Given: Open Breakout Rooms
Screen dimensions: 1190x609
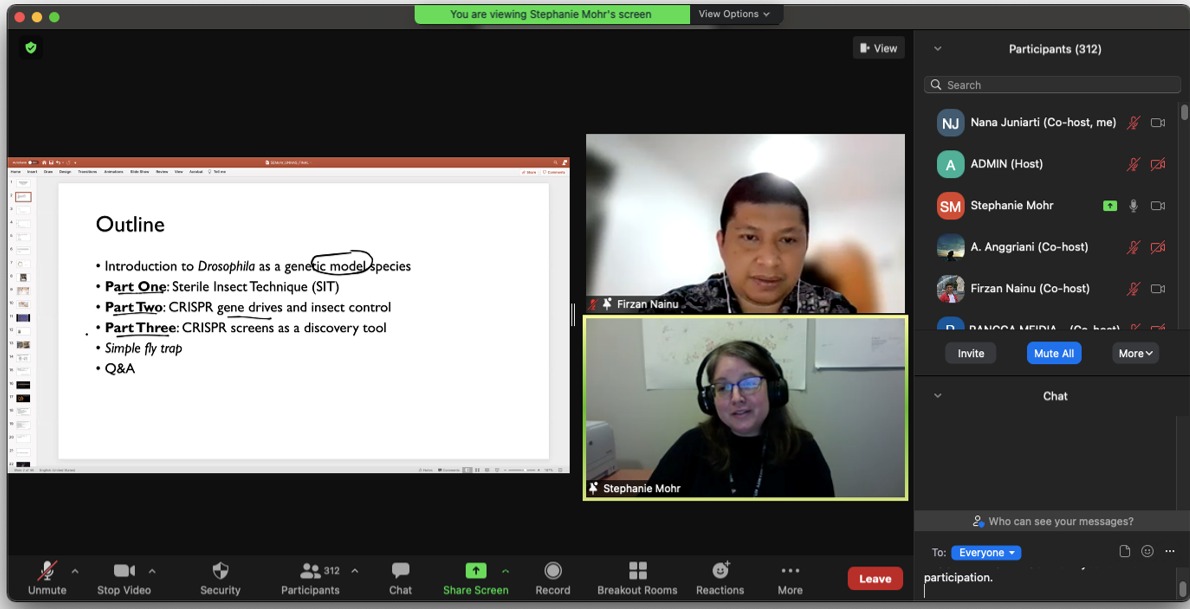Looking at the screenshot, I should tap(637, 577).
